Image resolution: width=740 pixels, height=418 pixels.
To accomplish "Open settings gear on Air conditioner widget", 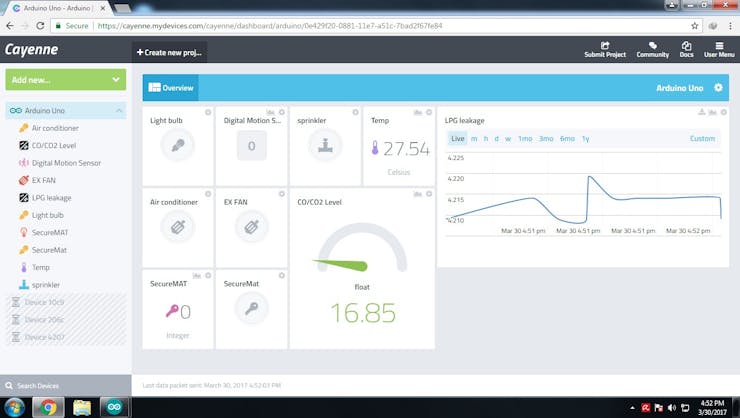I will (x=208, y=194).
